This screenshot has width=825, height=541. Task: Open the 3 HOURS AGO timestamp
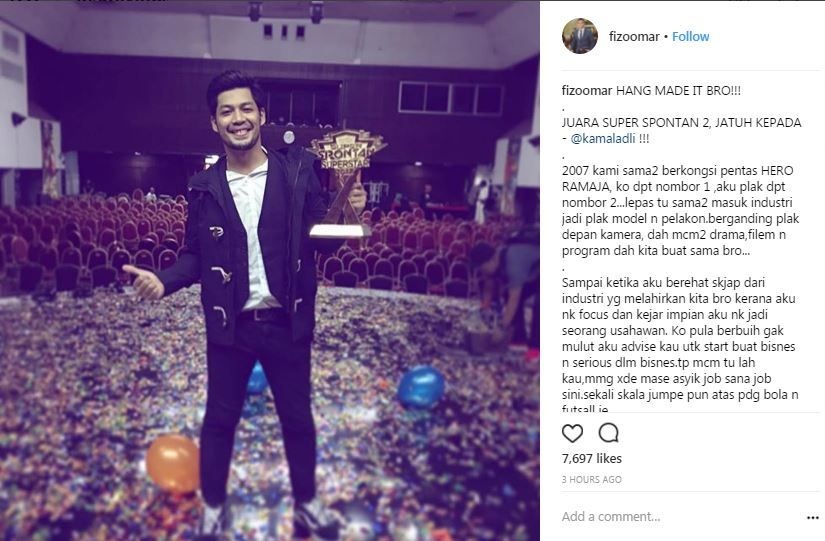591,479
